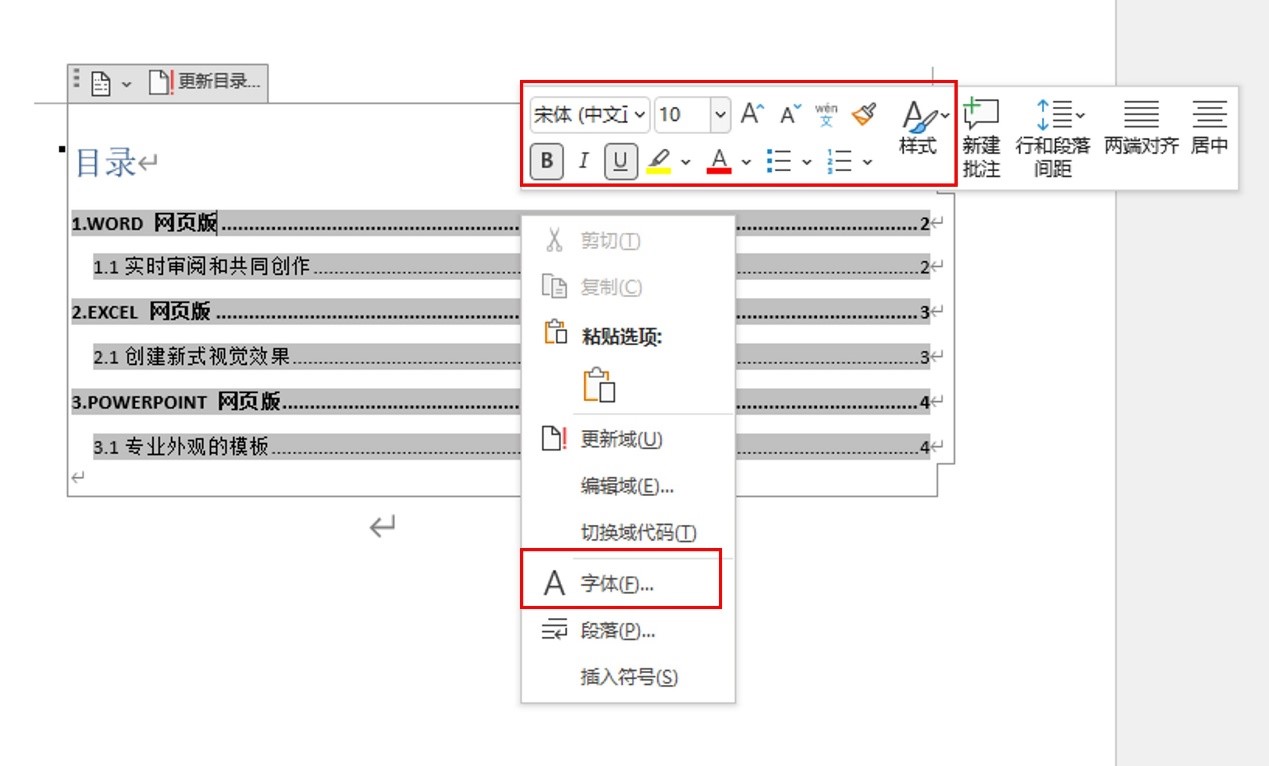Click the increase font size icon
Image resolution: width=1269 pixels, height=766 pixels.
click(x=753, y=113)
